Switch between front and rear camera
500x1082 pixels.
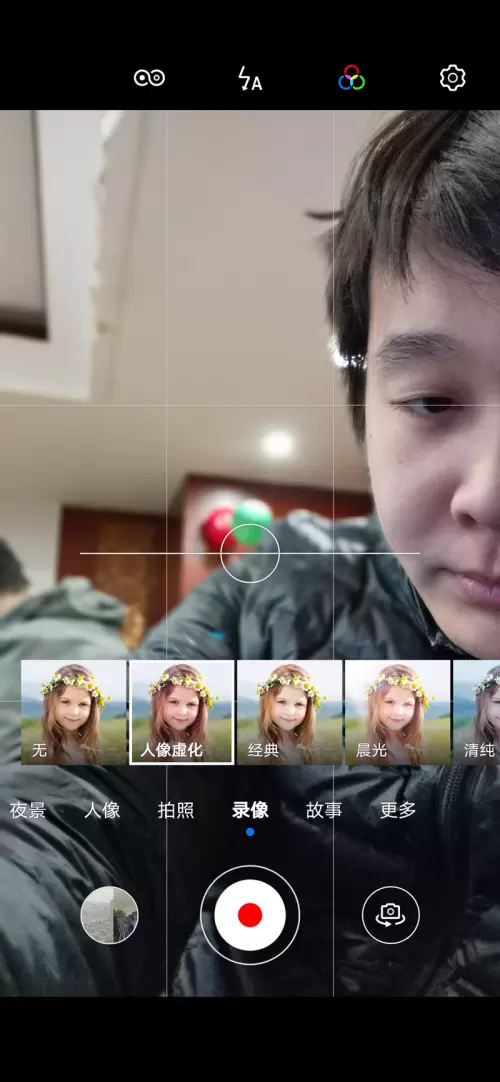(391, 915)
